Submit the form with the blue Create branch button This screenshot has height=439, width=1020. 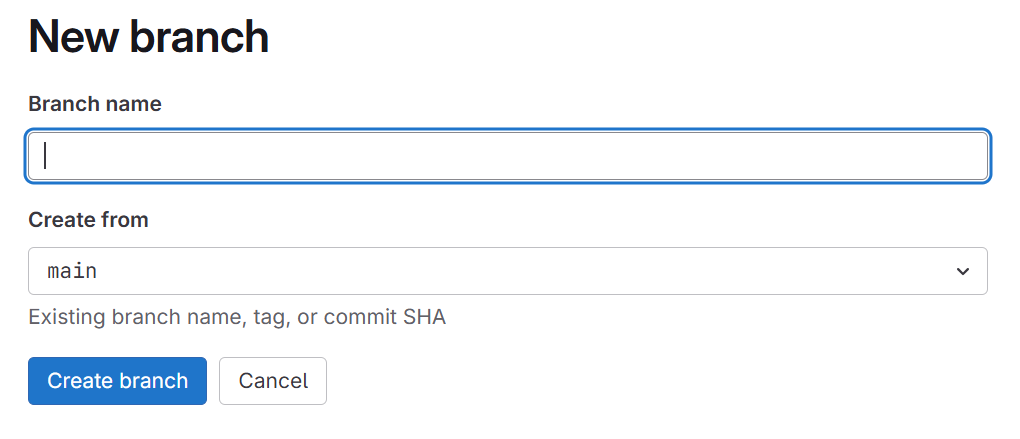coord(117,380)
